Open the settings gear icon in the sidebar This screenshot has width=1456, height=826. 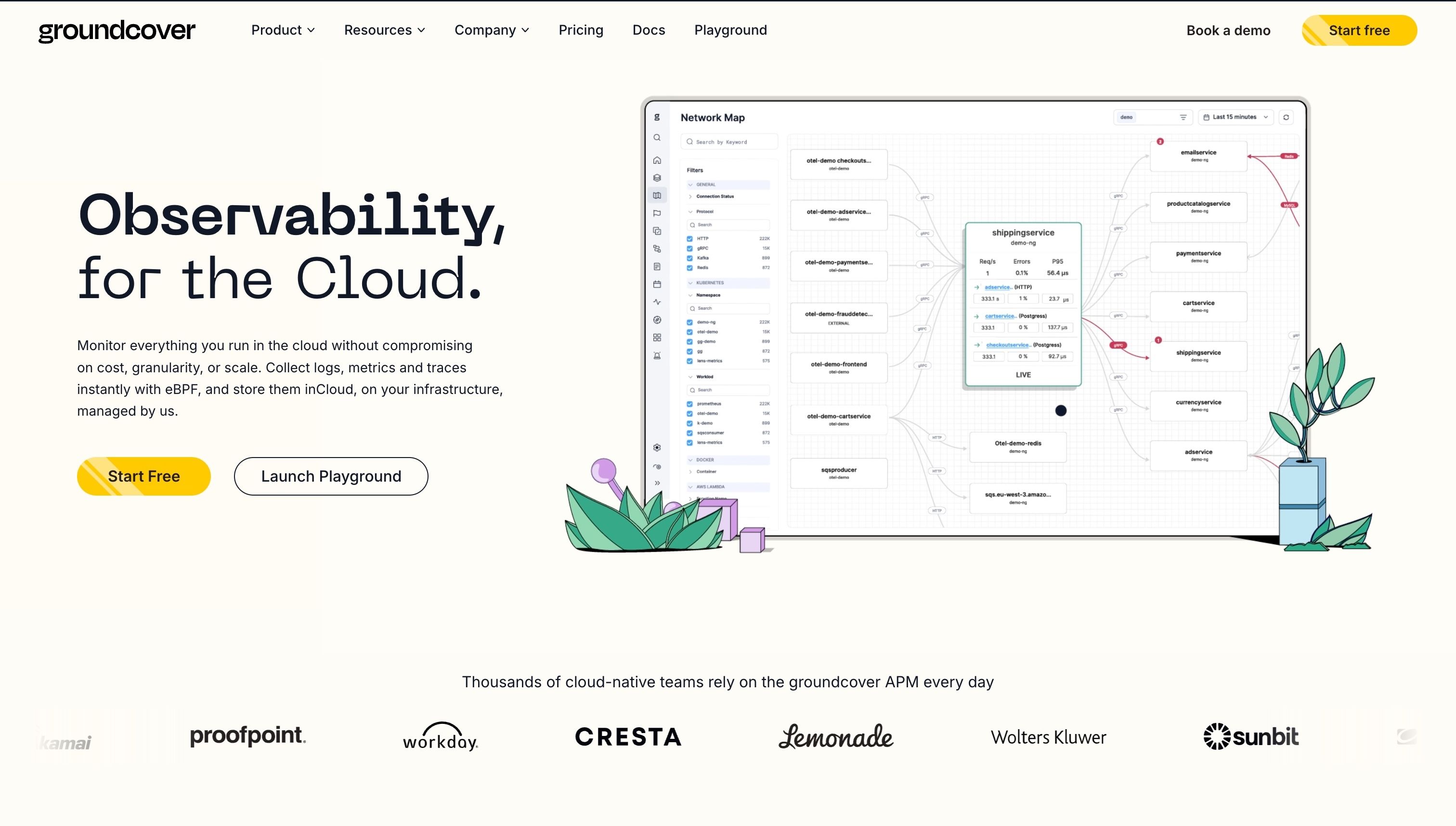click(657, 447)
